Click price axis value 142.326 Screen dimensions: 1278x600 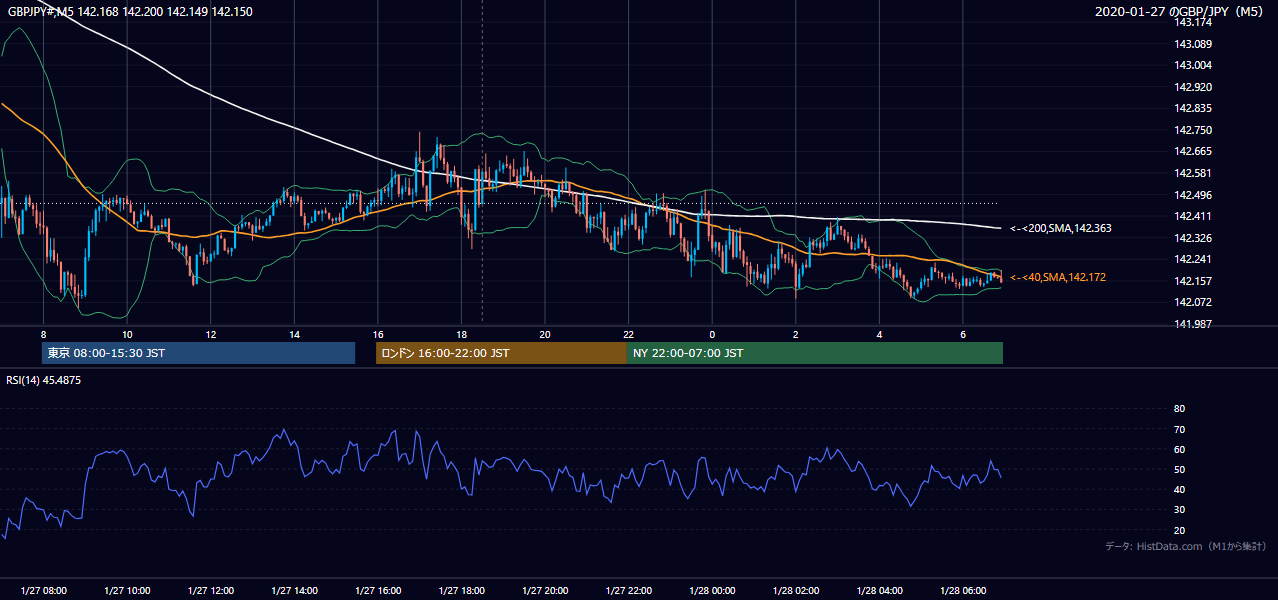1194,238
